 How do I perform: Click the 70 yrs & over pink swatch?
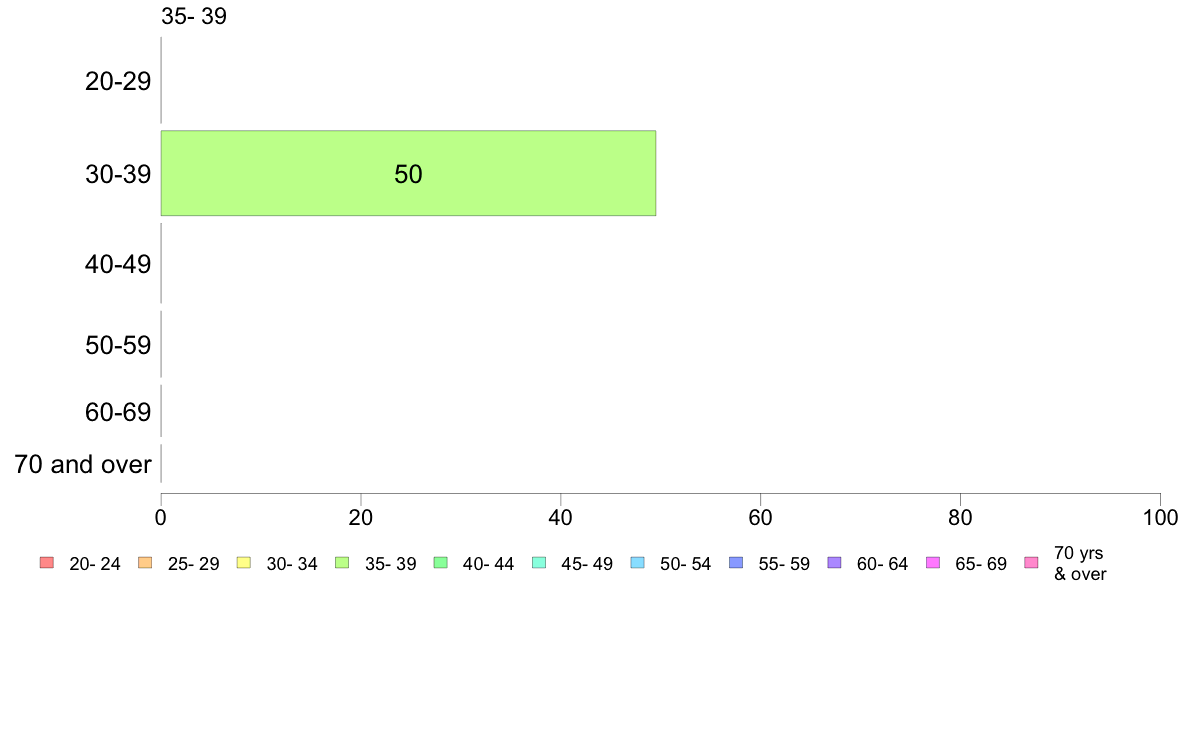[1032, 562]
